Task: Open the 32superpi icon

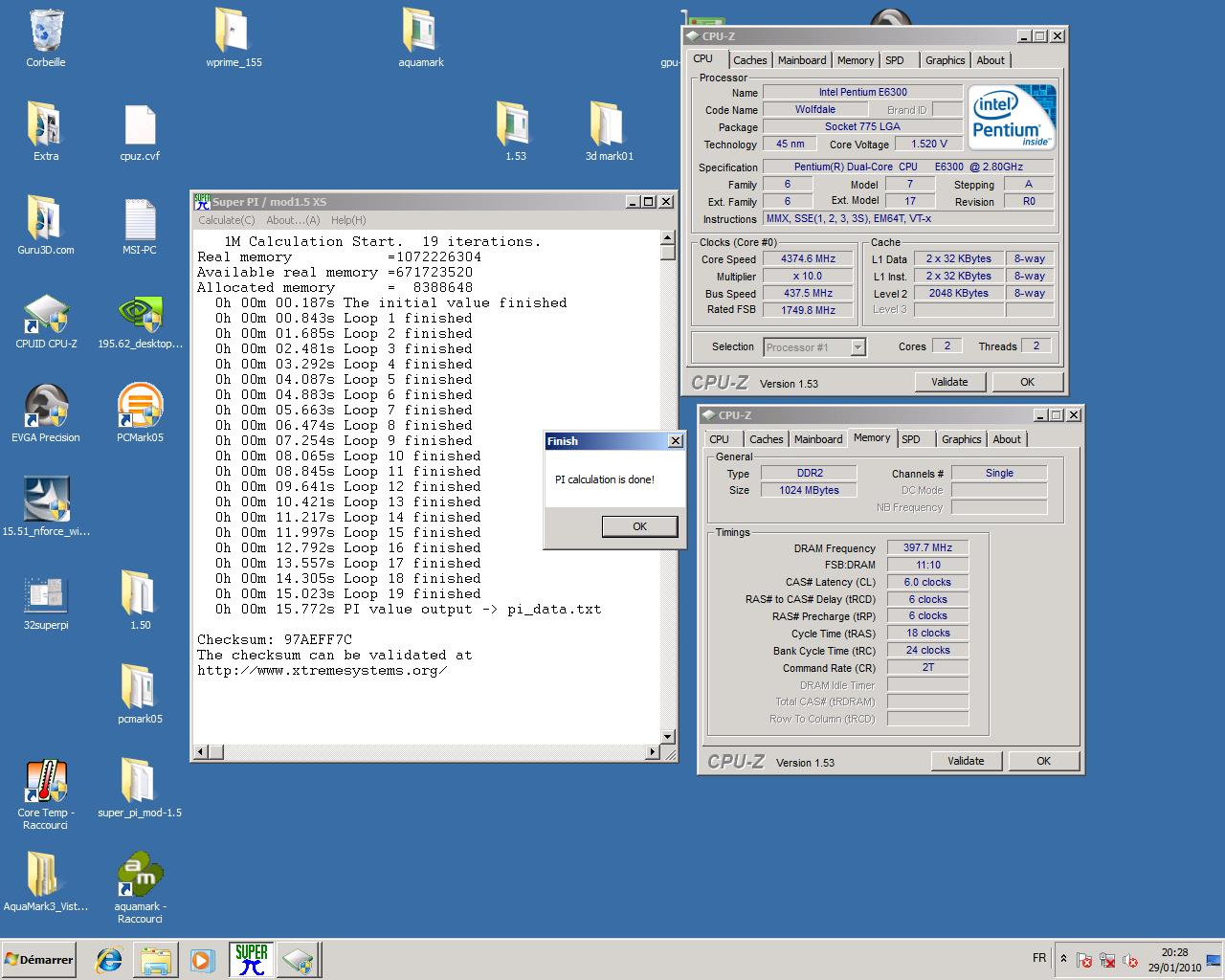Action: tap(46, 594)
